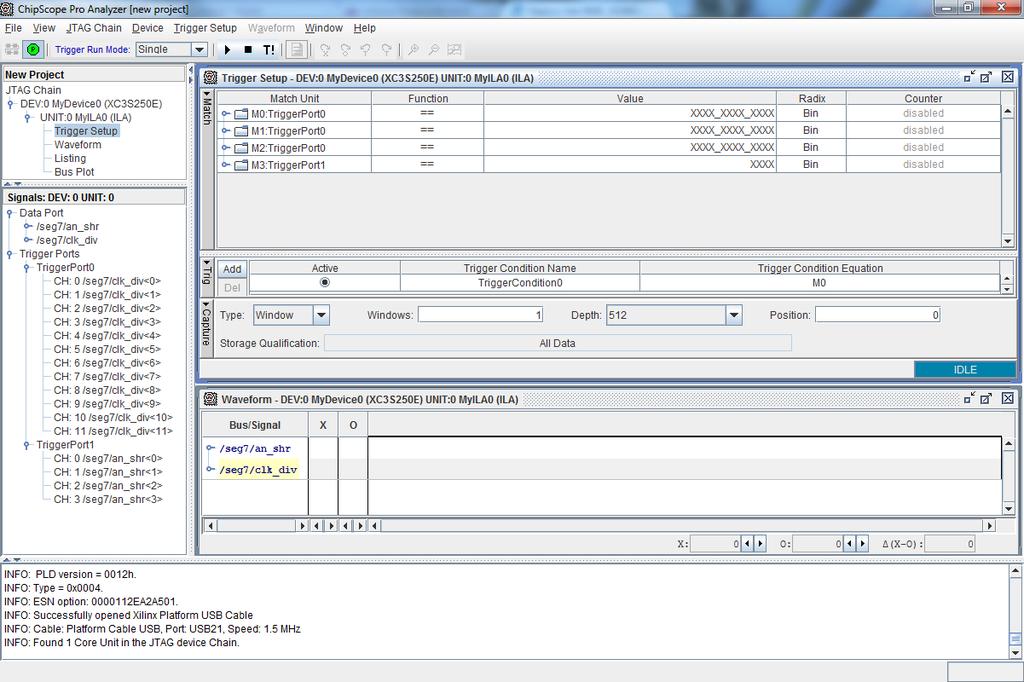Image resolution: width=1024 pixels, height=682 pixels.
Task: Click the Stop acquisition square icon
Action: (x=248, y=49)
